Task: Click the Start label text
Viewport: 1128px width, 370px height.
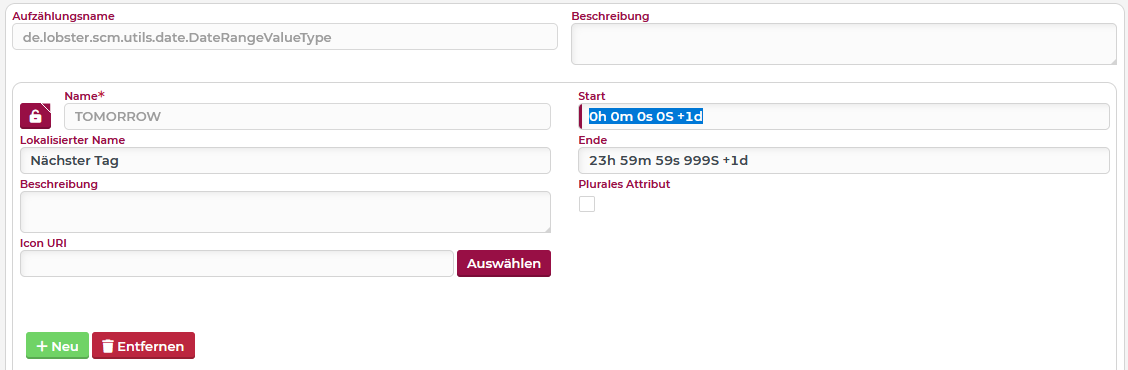Action: click(592, 96)
